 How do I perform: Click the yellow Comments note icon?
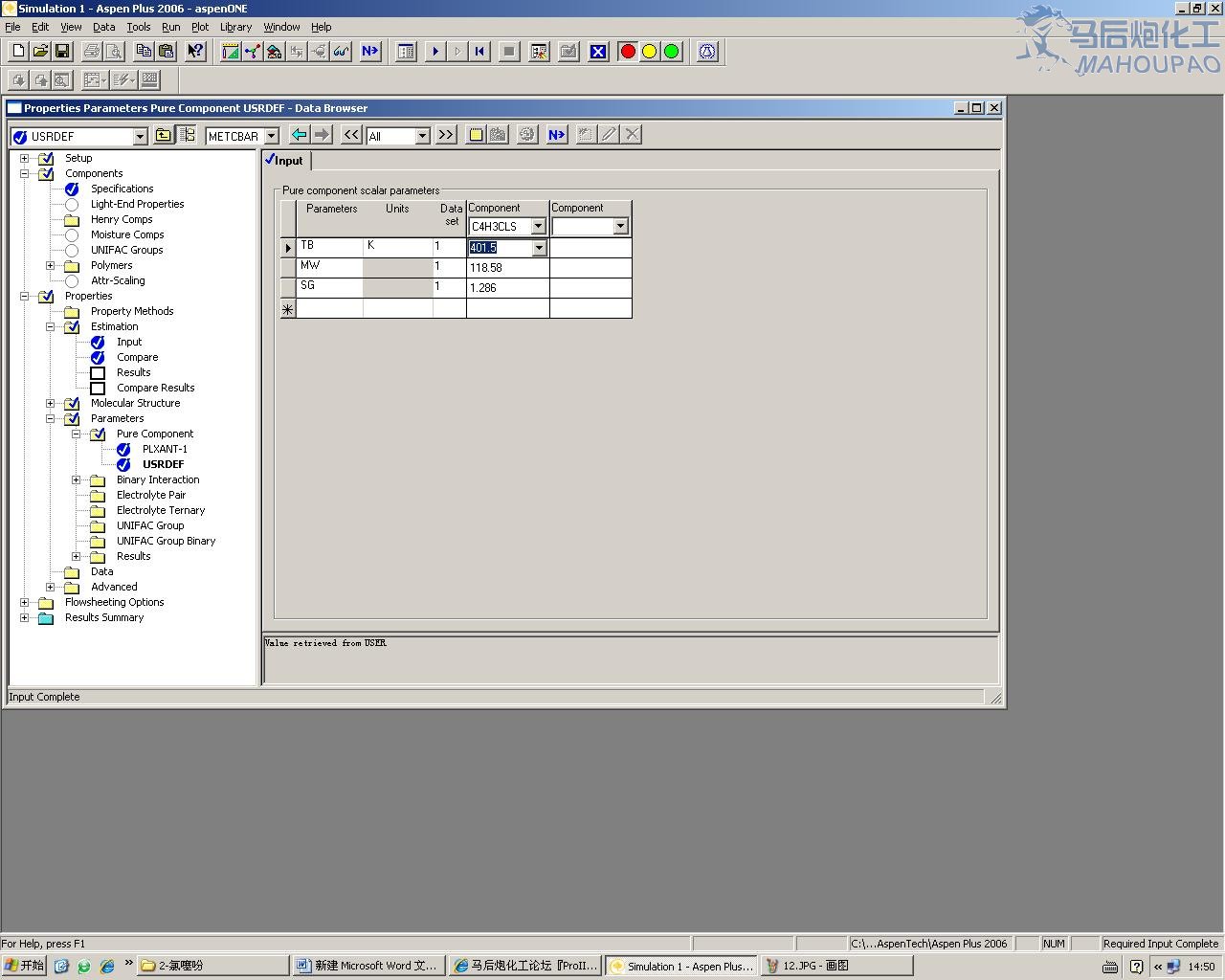coord(476,135)
